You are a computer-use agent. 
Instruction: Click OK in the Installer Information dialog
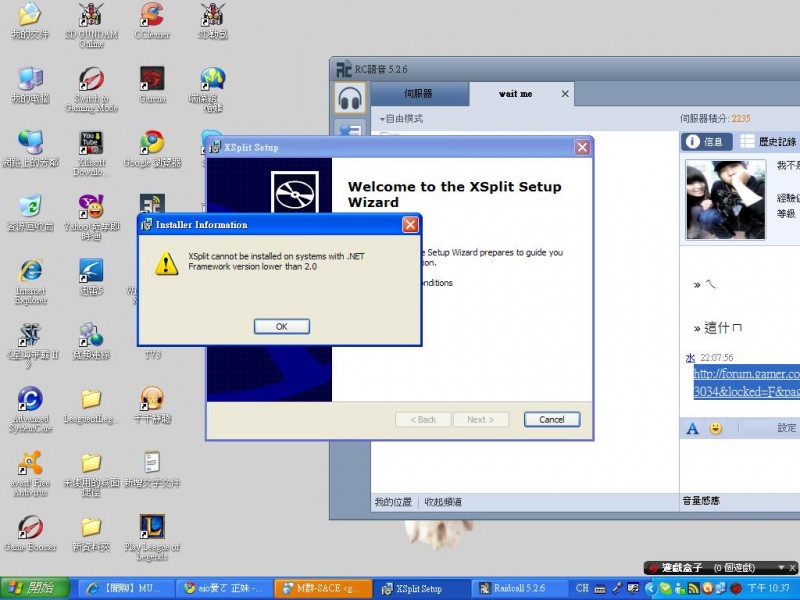(x=282, y=327)
